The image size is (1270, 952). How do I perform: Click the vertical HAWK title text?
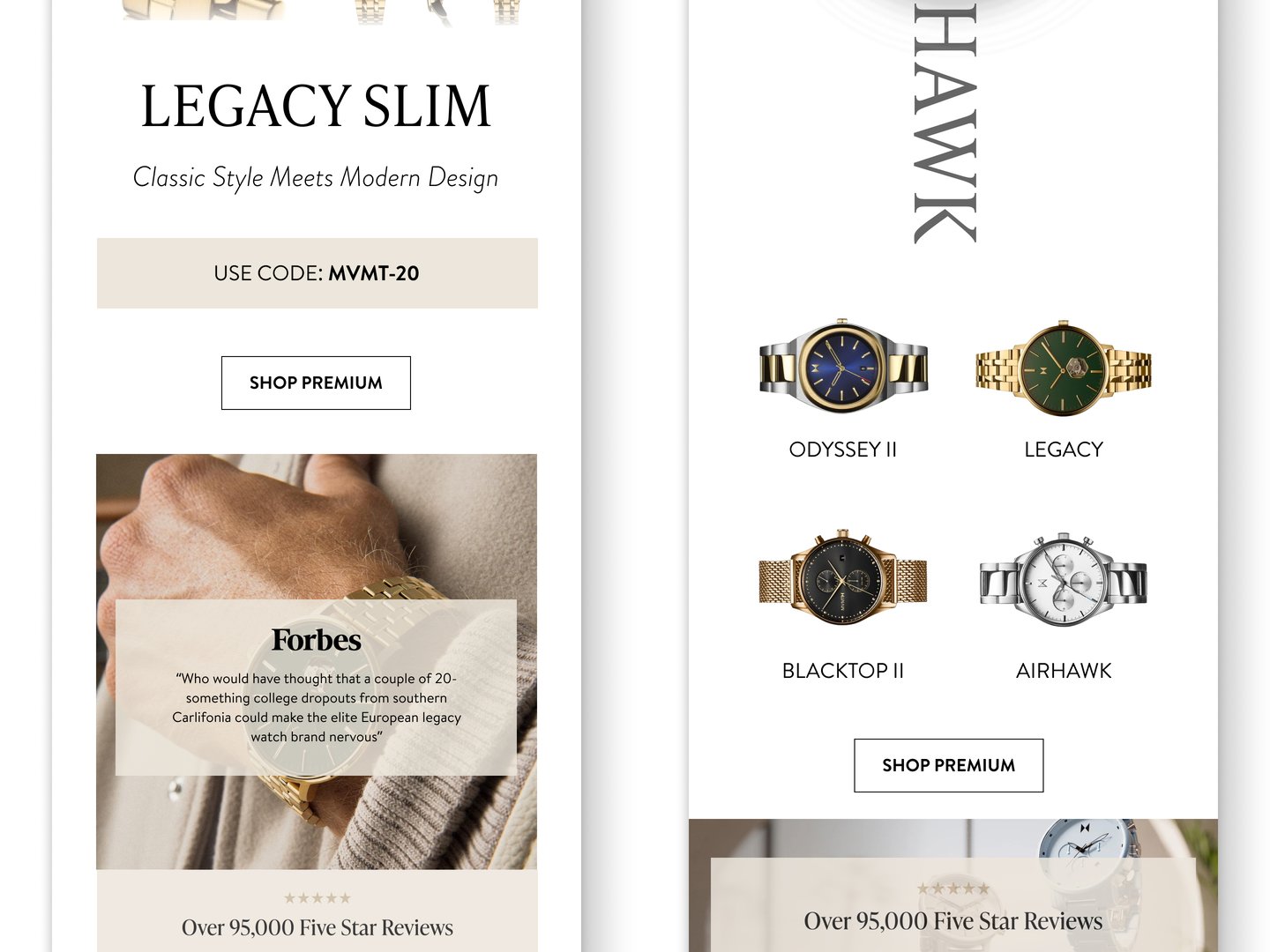[x=945, y=122]
